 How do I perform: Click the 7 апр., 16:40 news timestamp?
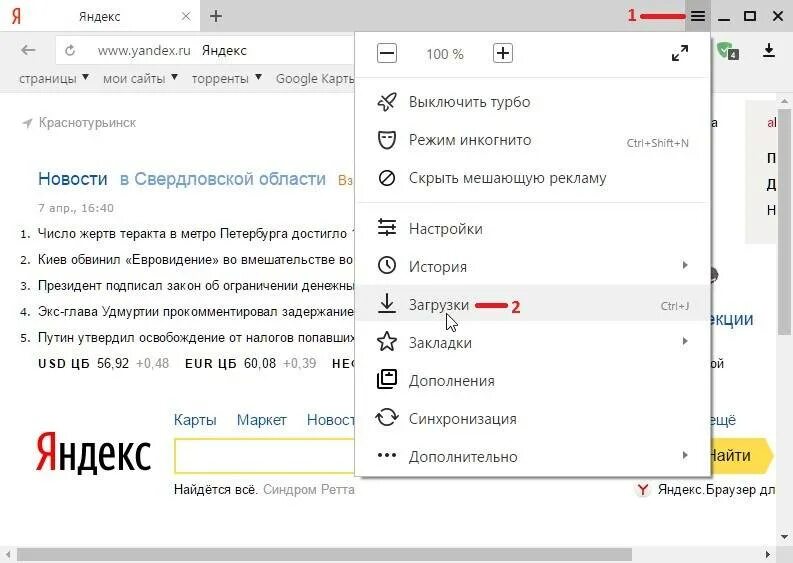point(76,208)
